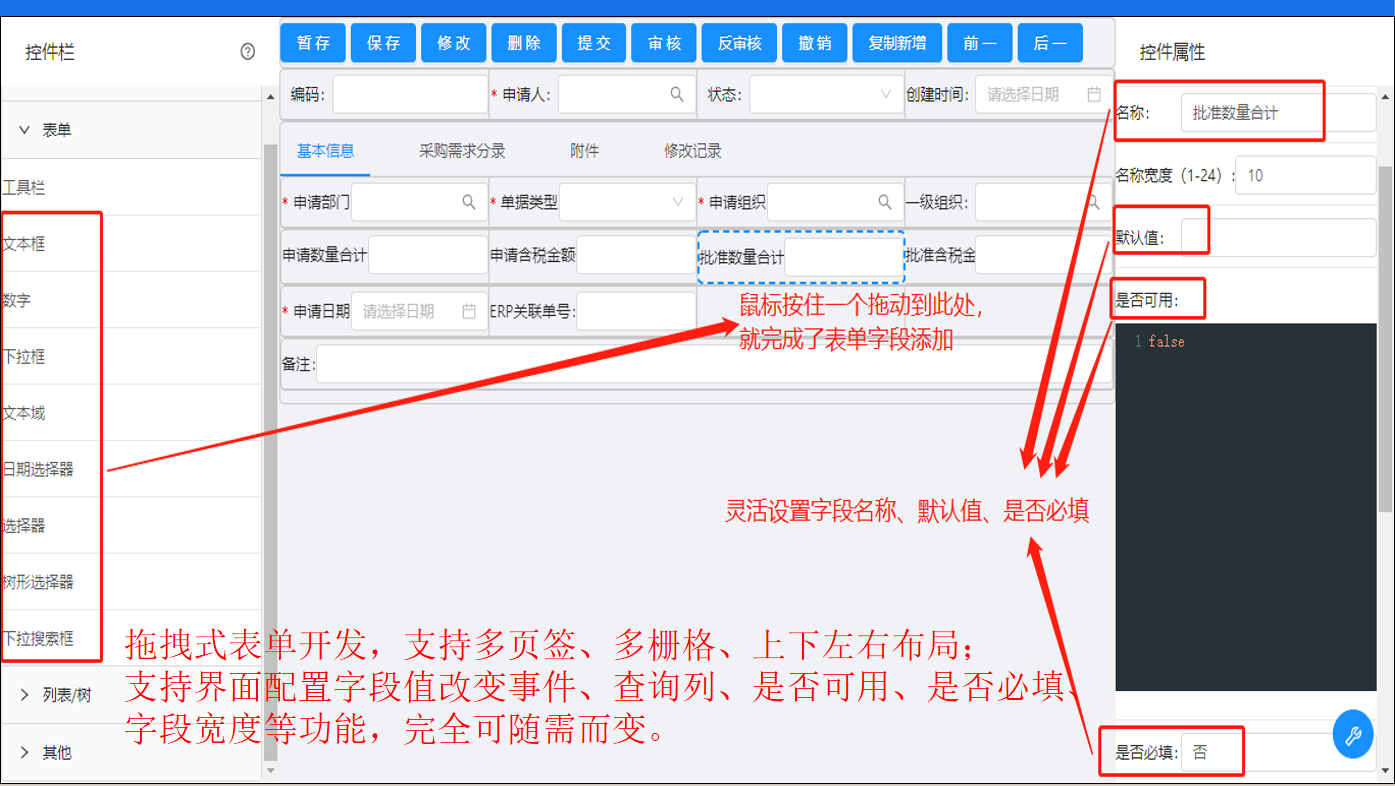
Task: Click the search icon in 申请组织 field
Action: click(885, 202)
